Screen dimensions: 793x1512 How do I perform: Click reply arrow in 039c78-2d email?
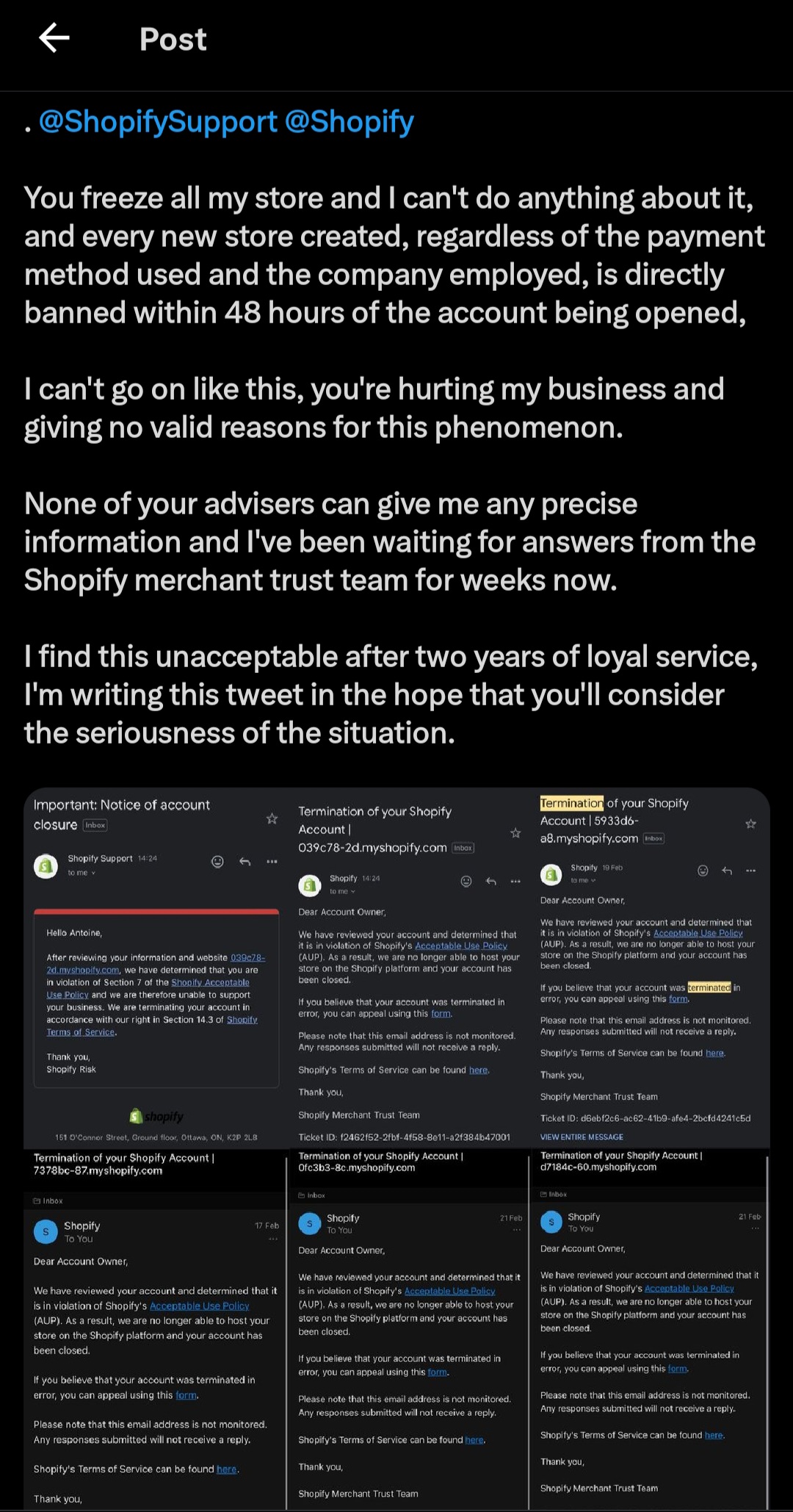(x=491, y=881)
